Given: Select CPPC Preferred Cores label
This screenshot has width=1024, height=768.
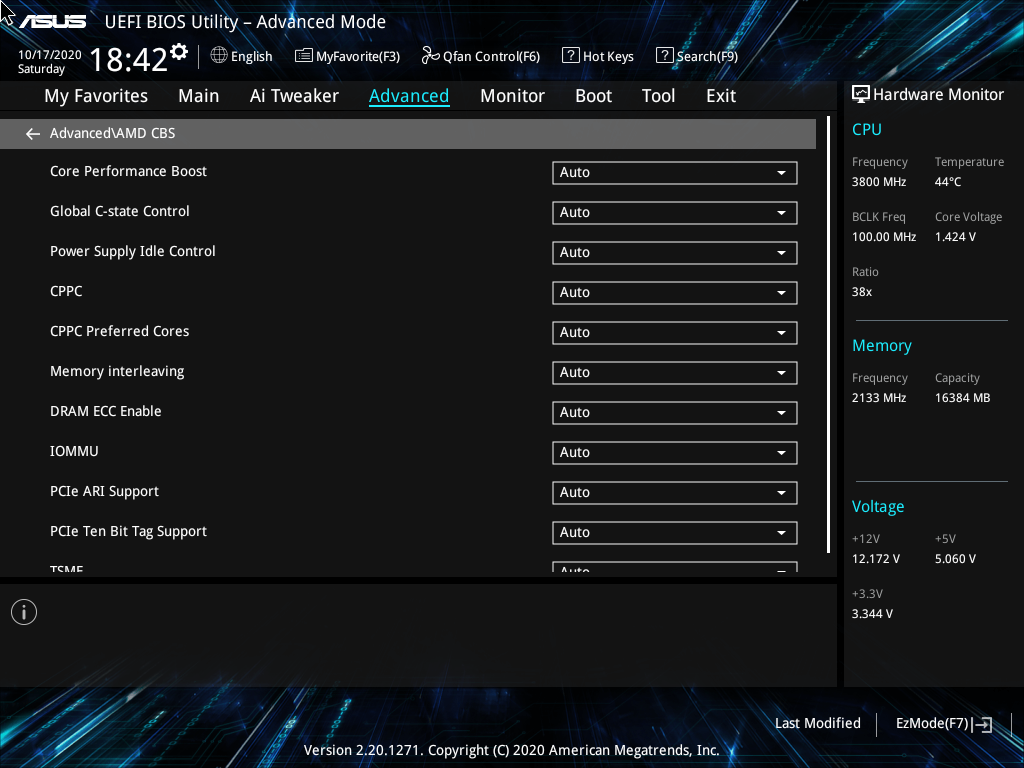Looking at the screenshot, I should (120, 331).
